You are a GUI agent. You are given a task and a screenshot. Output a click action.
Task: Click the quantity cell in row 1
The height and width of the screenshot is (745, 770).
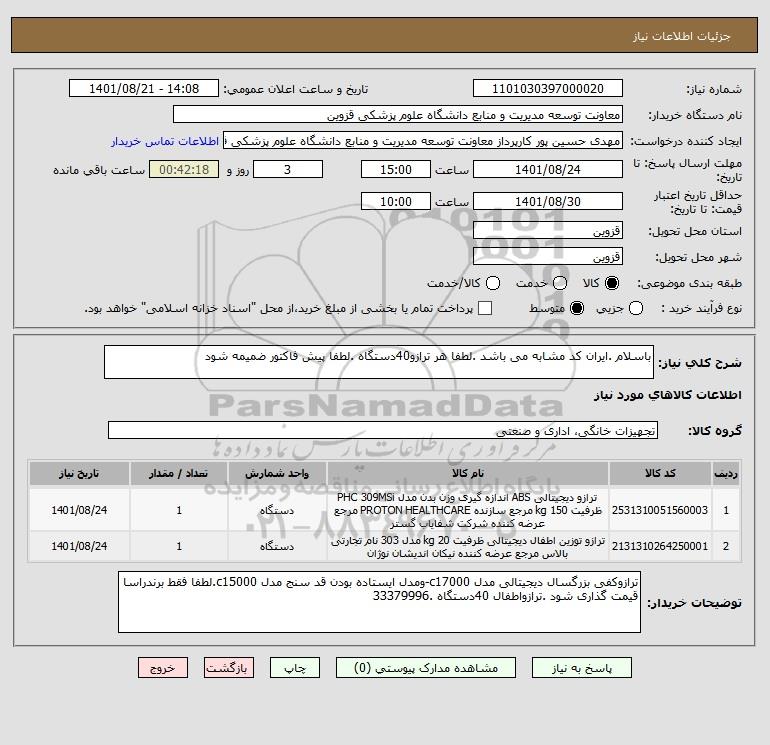click(x=179, y=510)
